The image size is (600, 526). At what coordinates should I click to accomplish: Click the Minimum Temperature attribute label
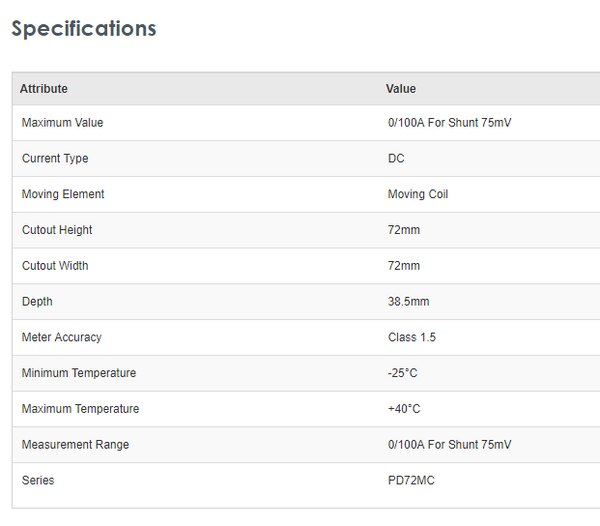coord(79,373)
